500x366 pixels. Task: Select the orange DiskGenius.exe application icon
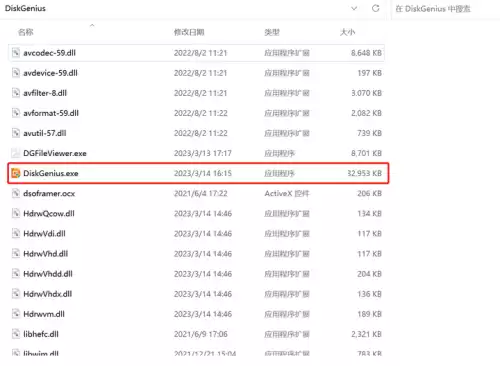(x=16, y=173)
